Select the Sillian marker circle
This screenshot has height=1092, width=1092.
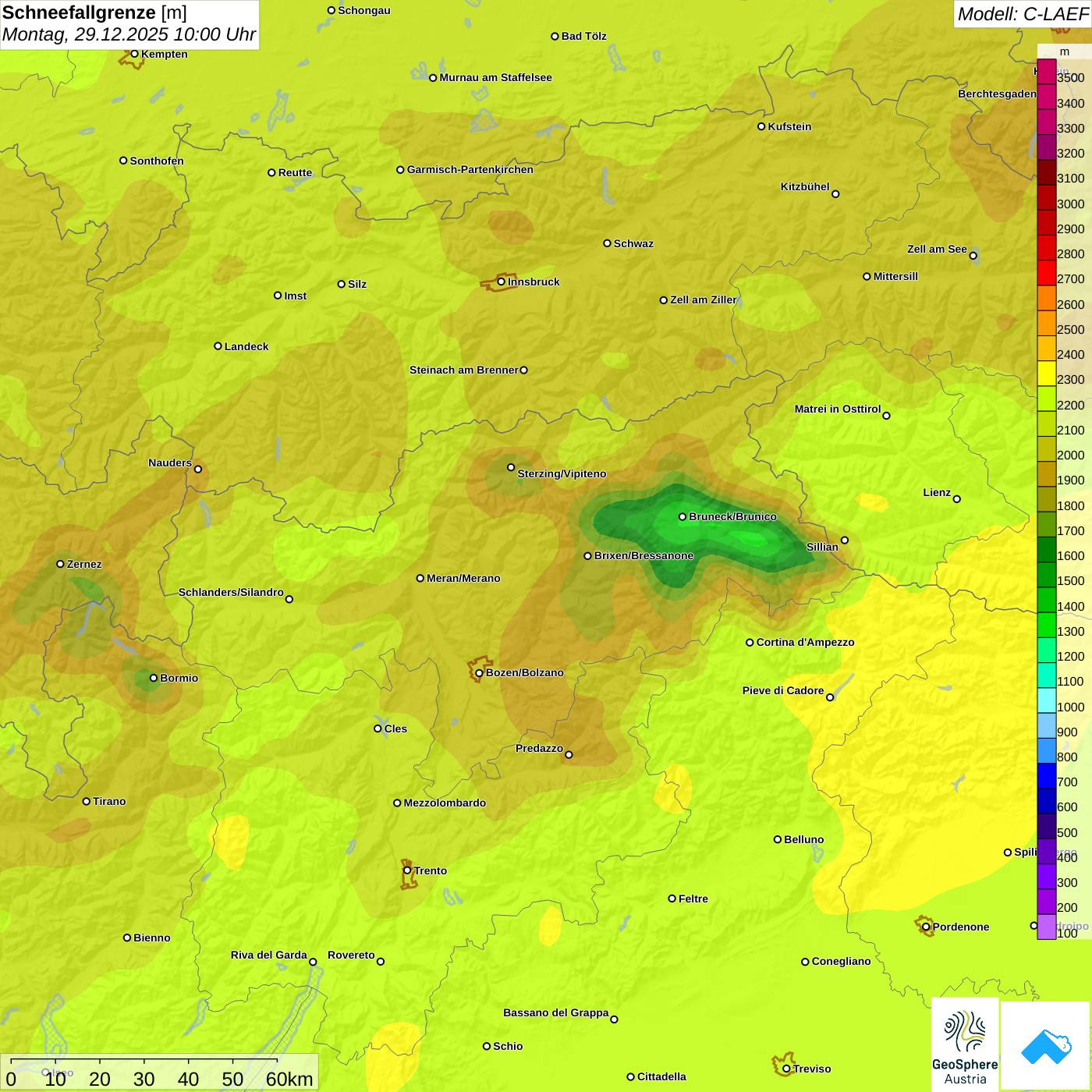845,540
